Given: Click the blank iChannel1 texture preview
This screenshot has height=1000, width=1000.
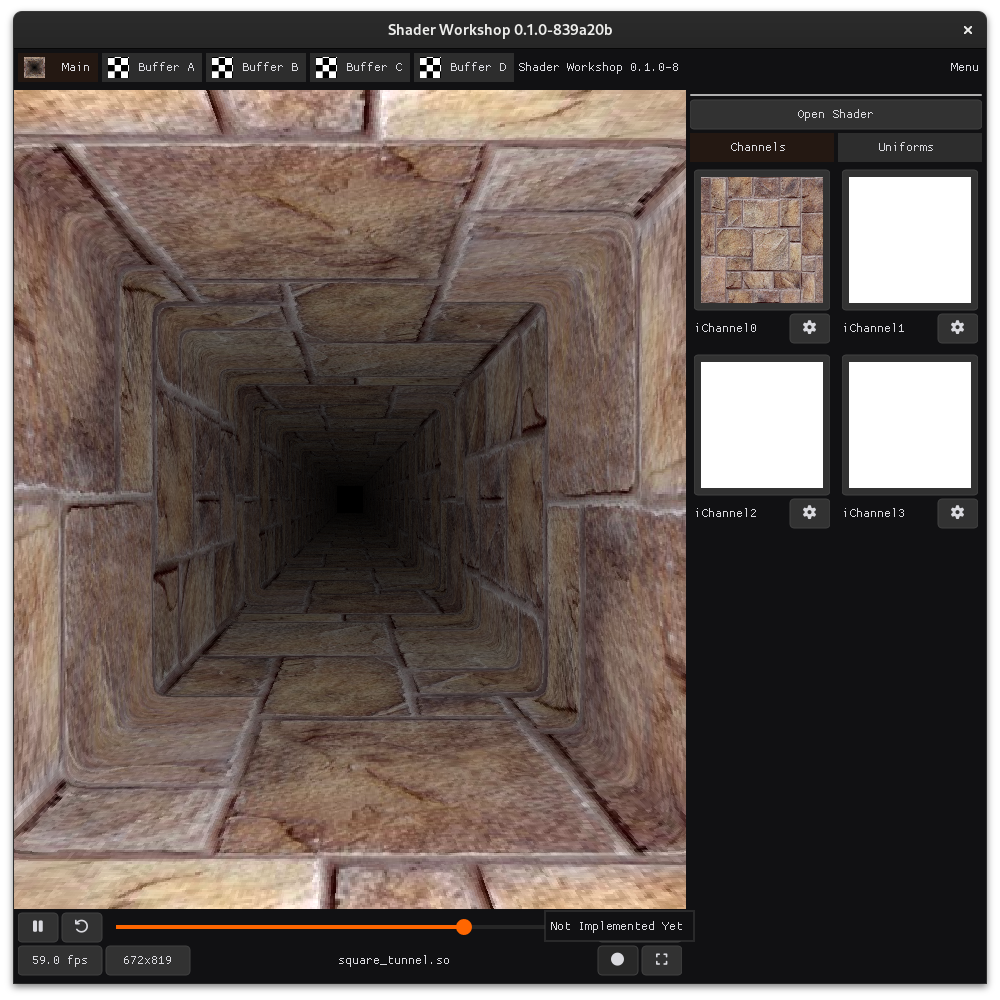Looking at the screenshot, I should [x=909, y=240].
